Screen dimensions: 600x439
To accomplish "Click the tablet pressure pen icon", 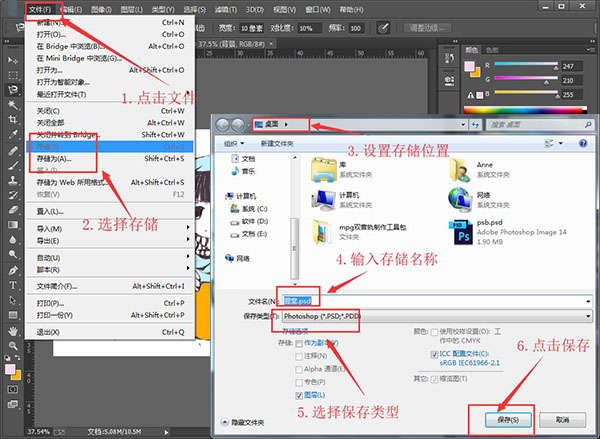I will [x=383, y=28].
